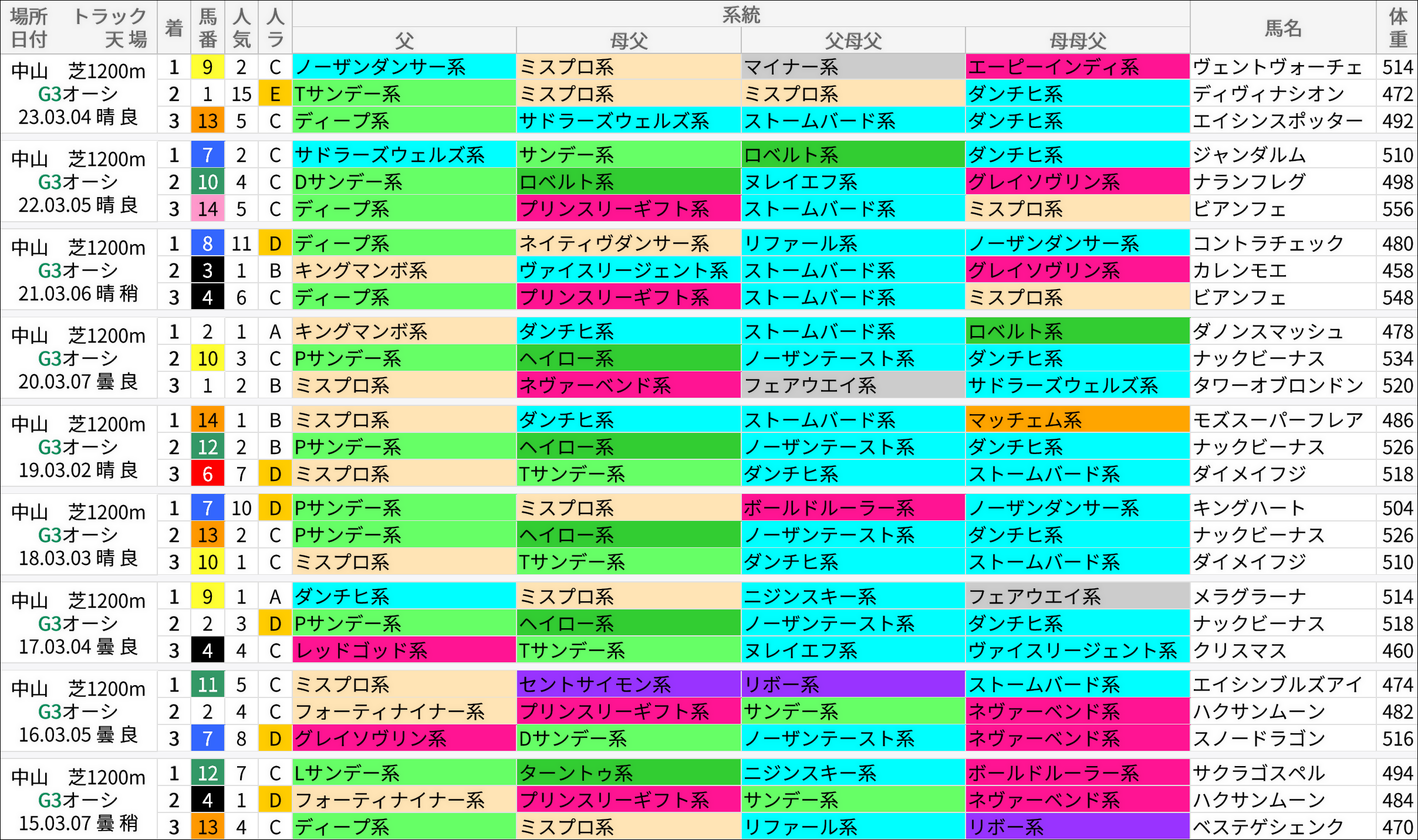Select horse name ディヴィナシオン
Screen dimensions: 1418x840
click(1268, 94)
